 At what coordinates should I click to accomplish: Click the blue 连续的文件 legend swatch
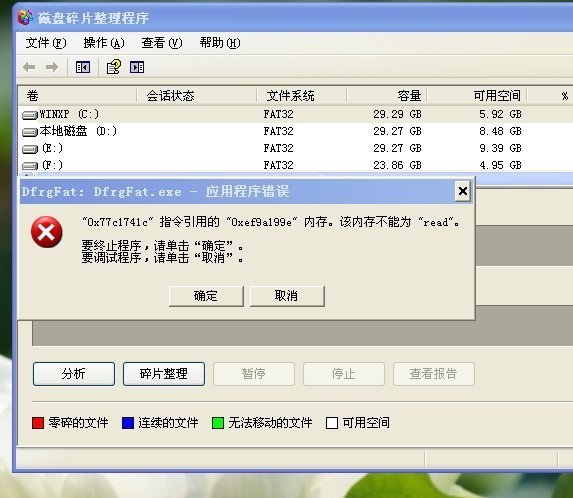click(128, 423)
